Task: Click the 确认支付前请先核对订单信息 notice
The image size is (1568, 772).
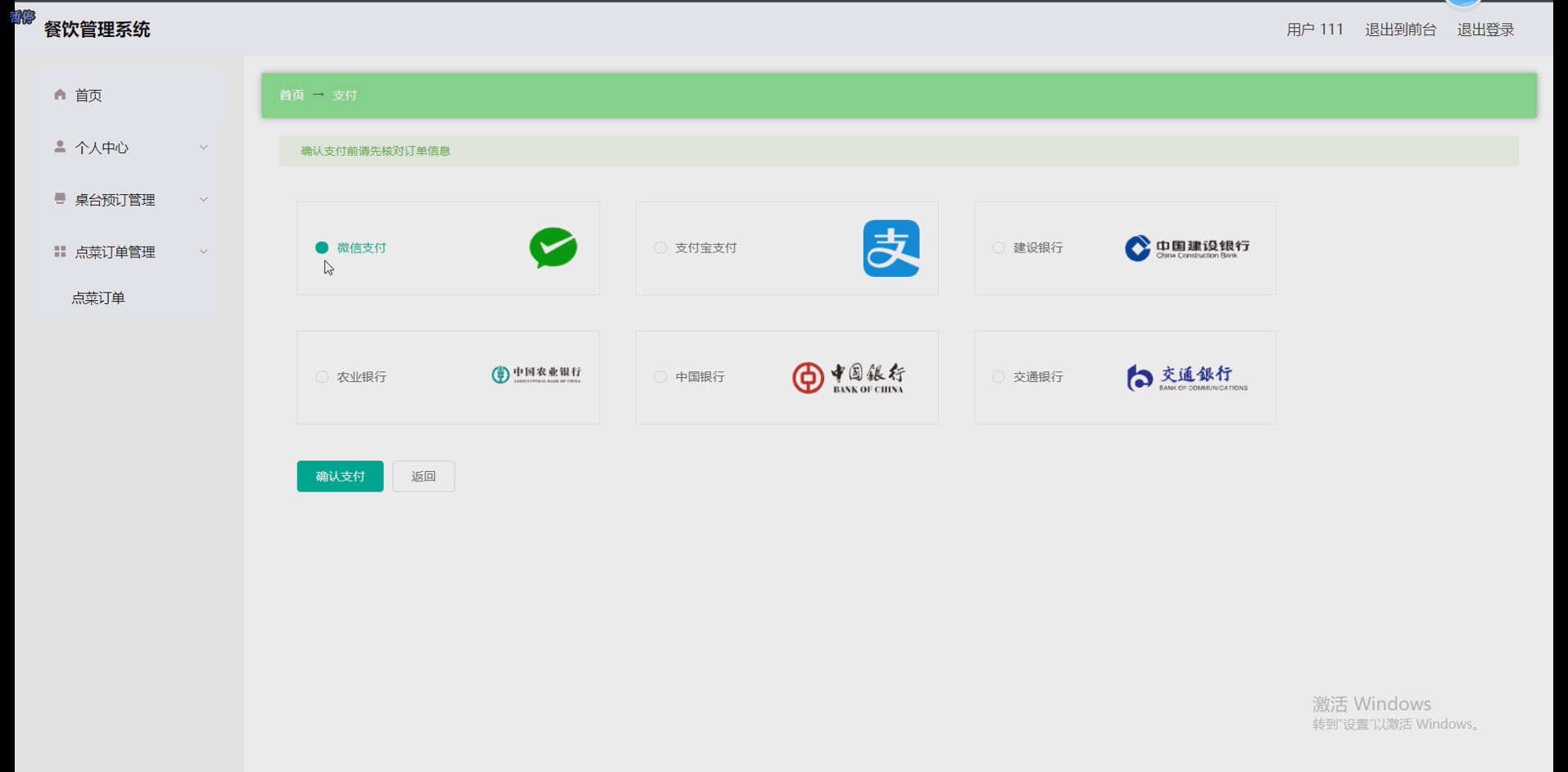Action: coord(375,151)
